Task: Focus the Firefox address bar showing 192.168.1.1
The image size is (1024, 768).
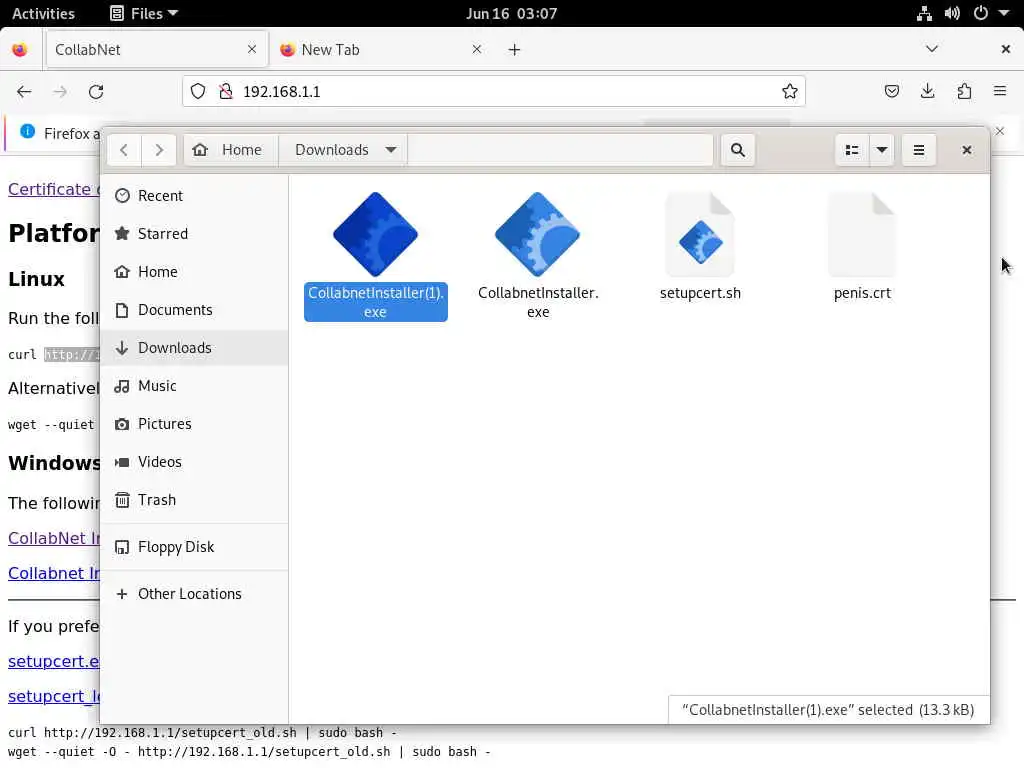Action: tap(494, 91)
